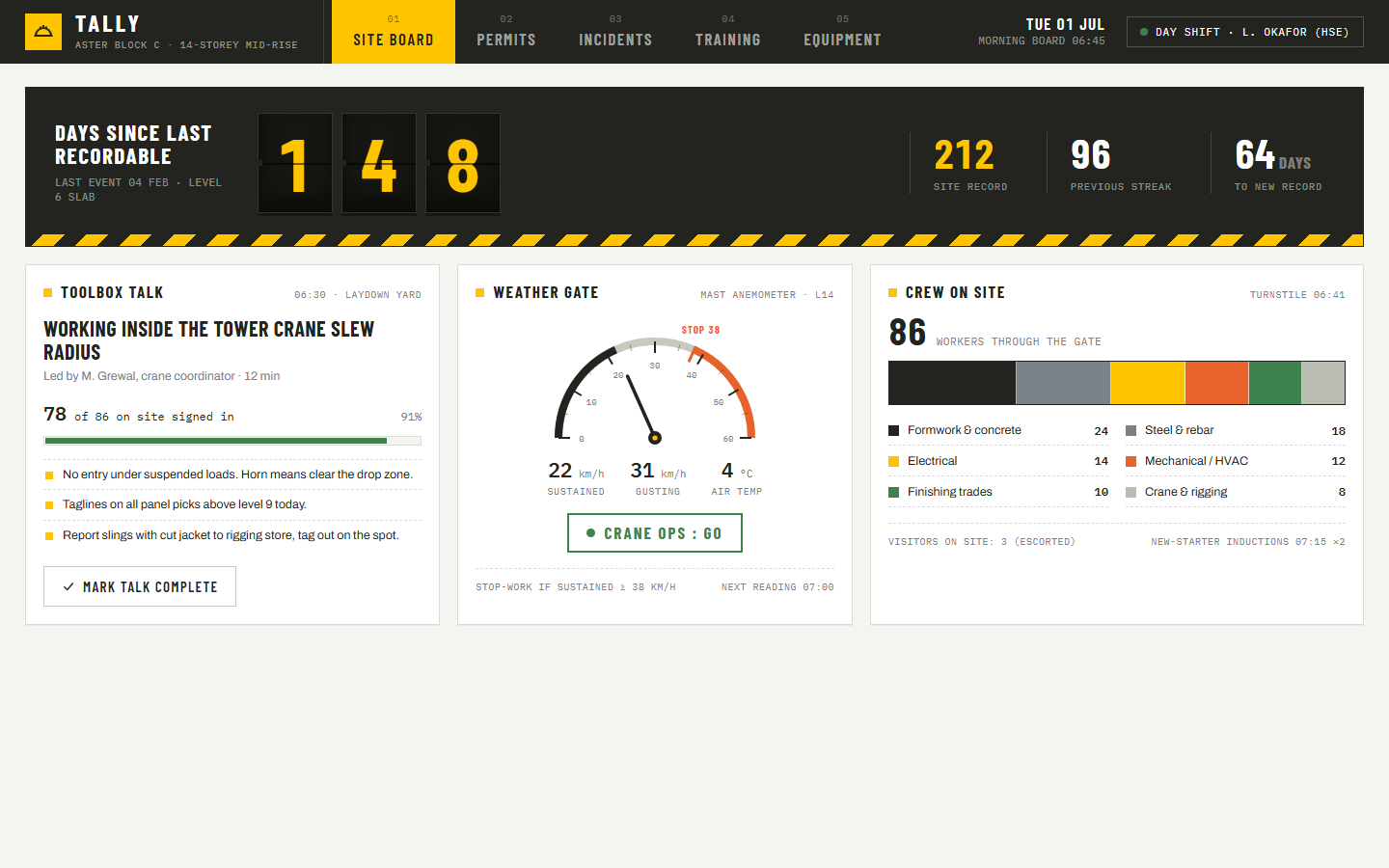Click the Mechanical / HVAC legend swatch
This screenshot has height=868, width=1389.
pyautogui.click(x=1130, y=462)
